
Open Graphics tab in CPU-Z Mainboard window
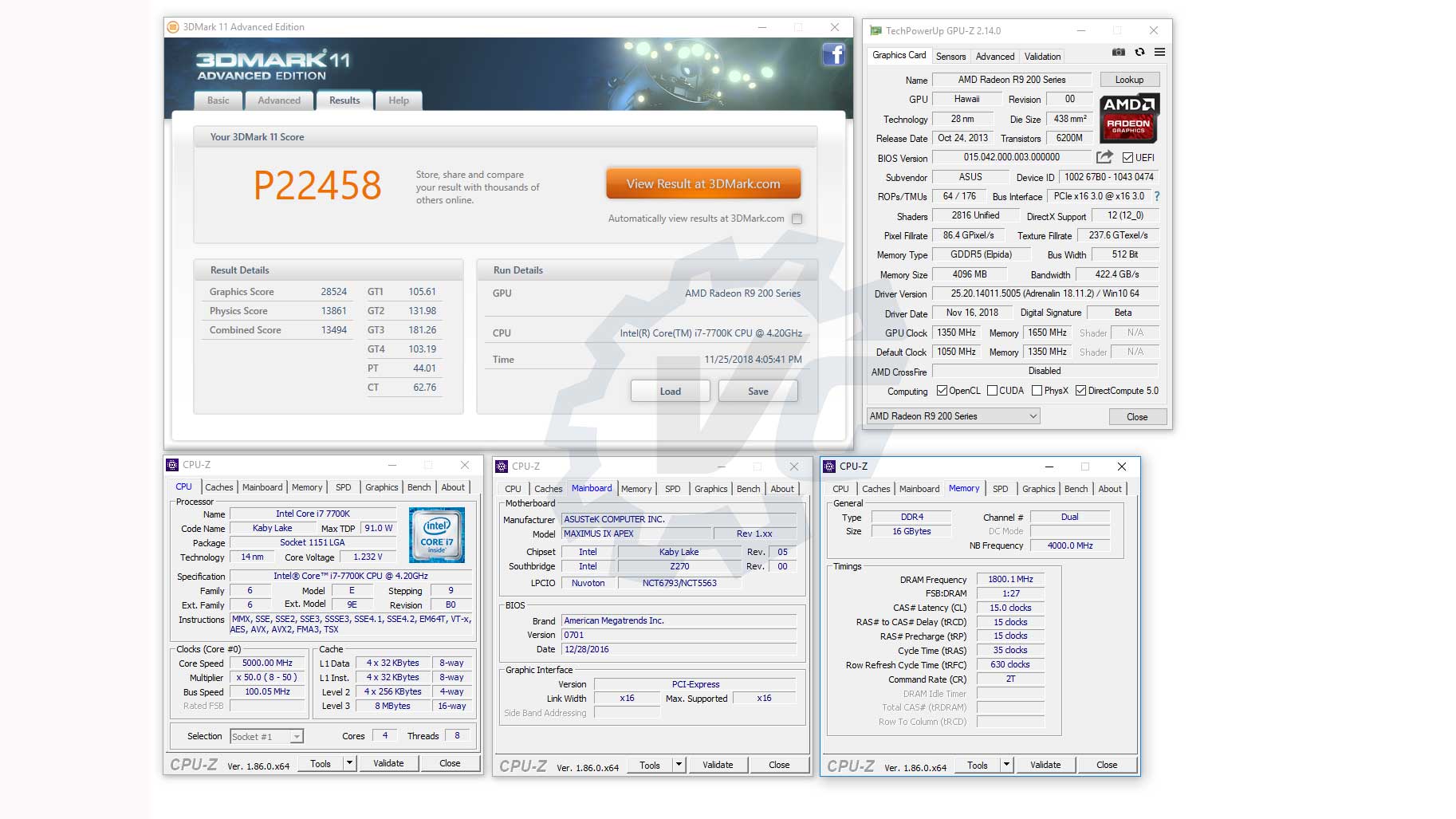coord(711,489)
